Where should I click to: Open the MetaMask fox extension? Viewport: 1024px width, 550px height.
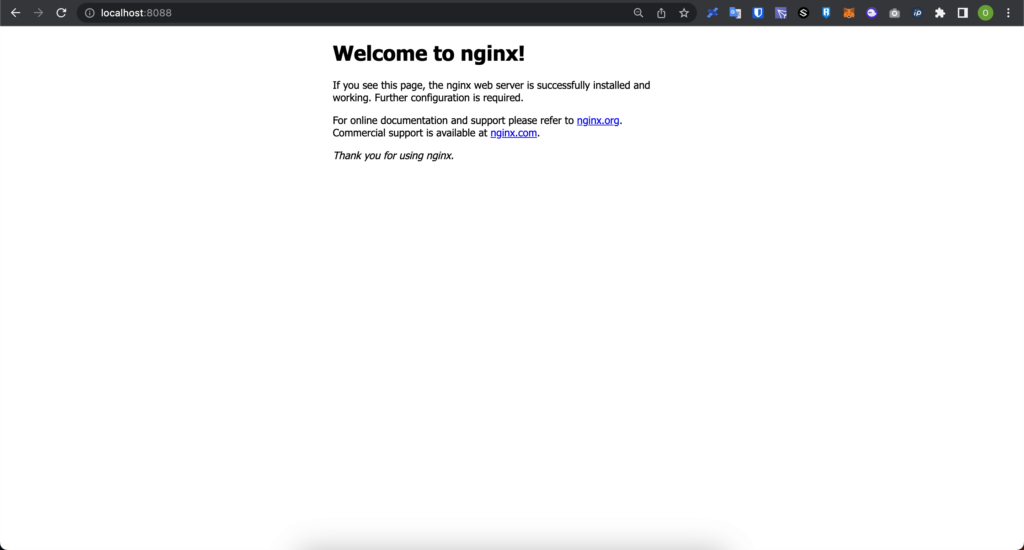849,13
